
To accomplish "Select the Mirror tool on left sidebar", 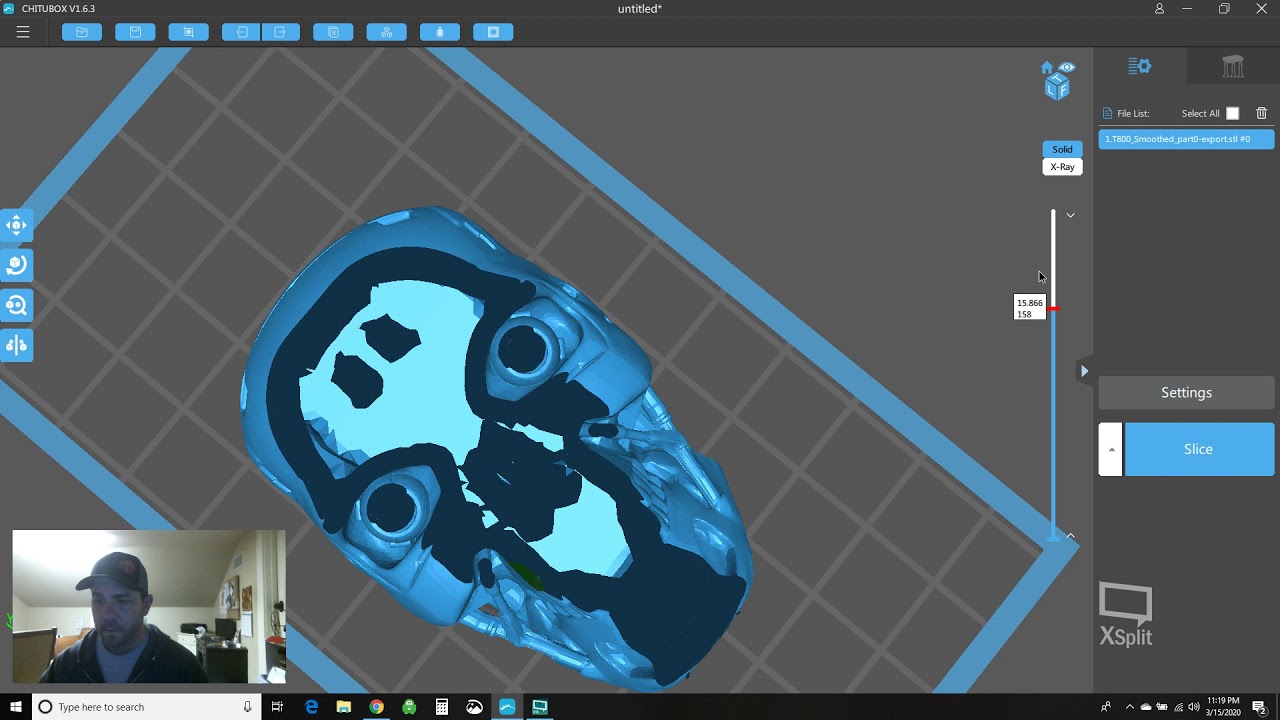I will [16, 345].
